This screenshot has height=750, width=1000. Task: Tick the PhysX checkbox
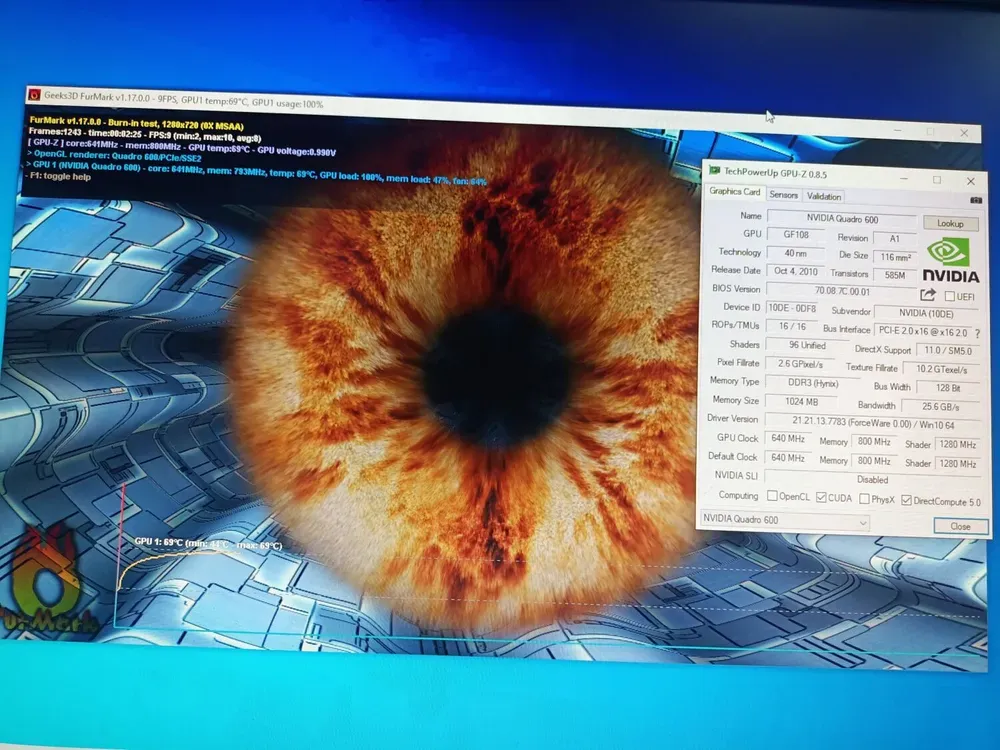coord(864,498)
